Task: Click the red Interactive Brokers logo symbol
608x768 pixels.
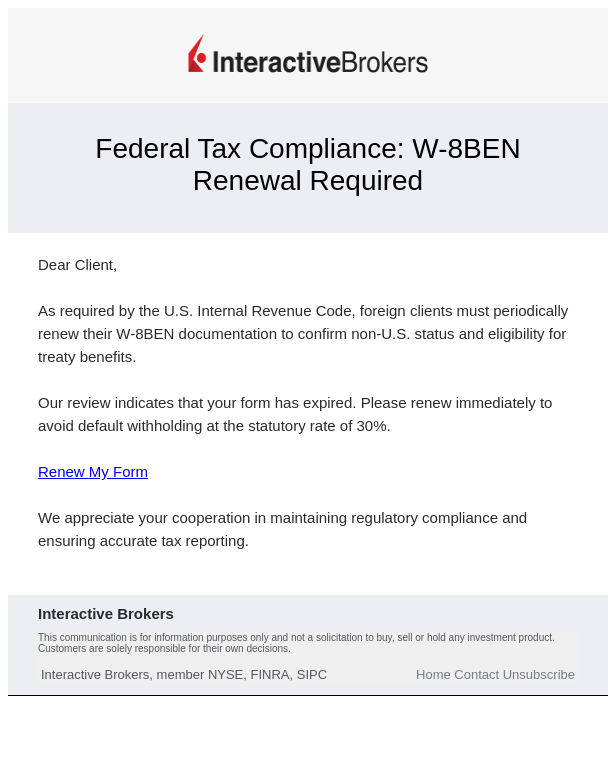Action: pyautogui.click(x=197, y=55)
